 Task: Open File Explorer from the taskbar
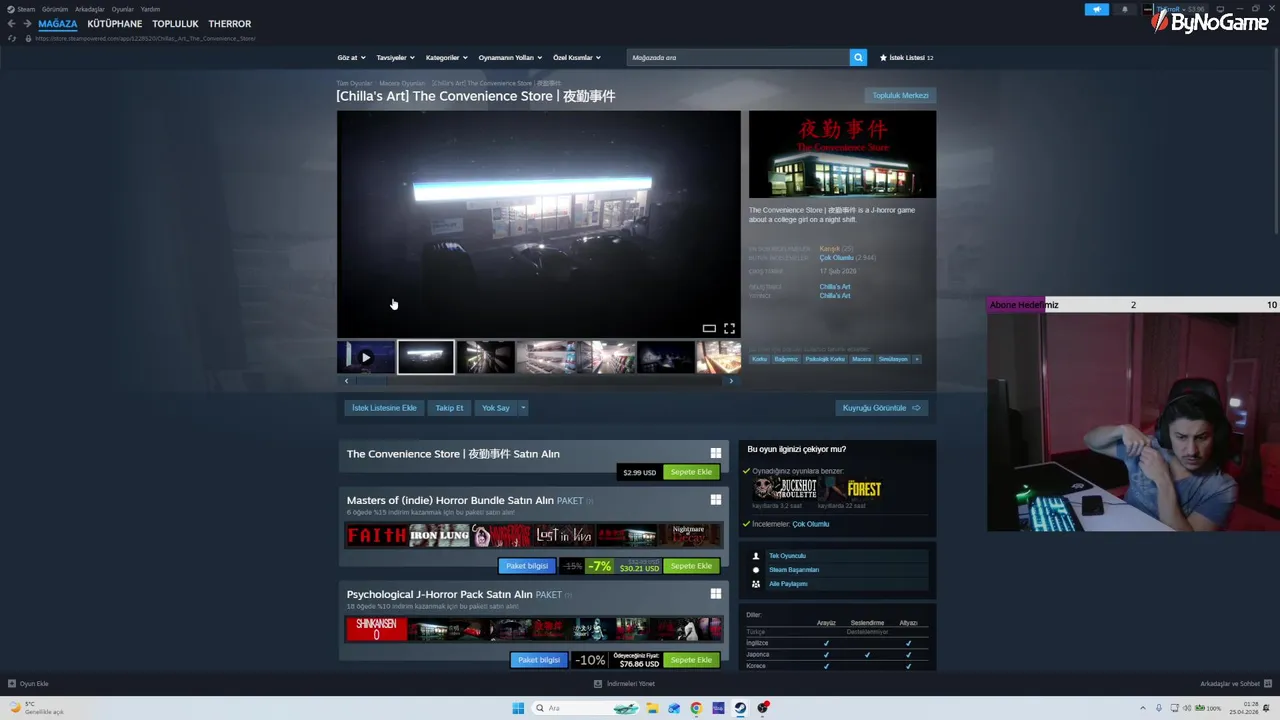652,708
